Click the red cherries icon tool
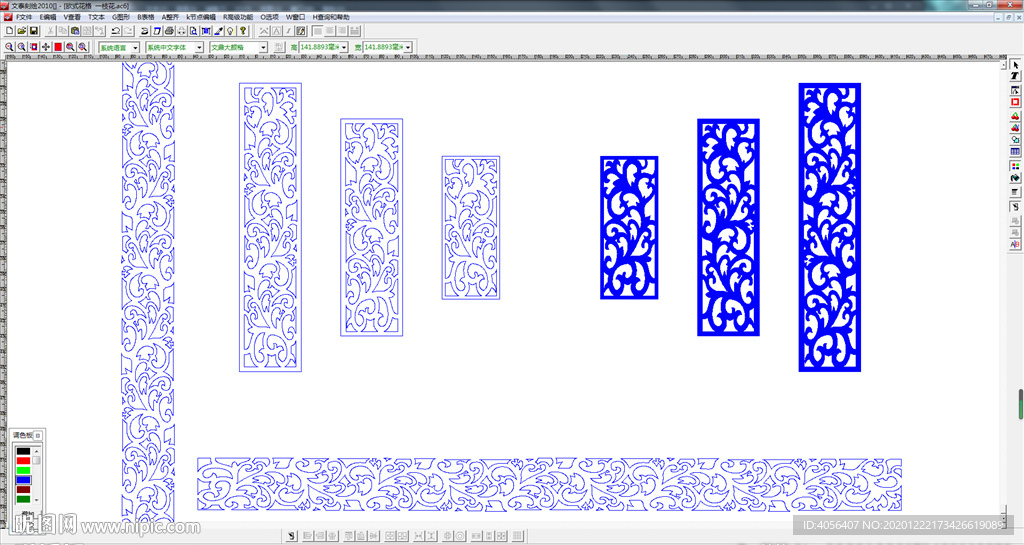This screenshot has width=1024, height=545. coord(1015,116)
